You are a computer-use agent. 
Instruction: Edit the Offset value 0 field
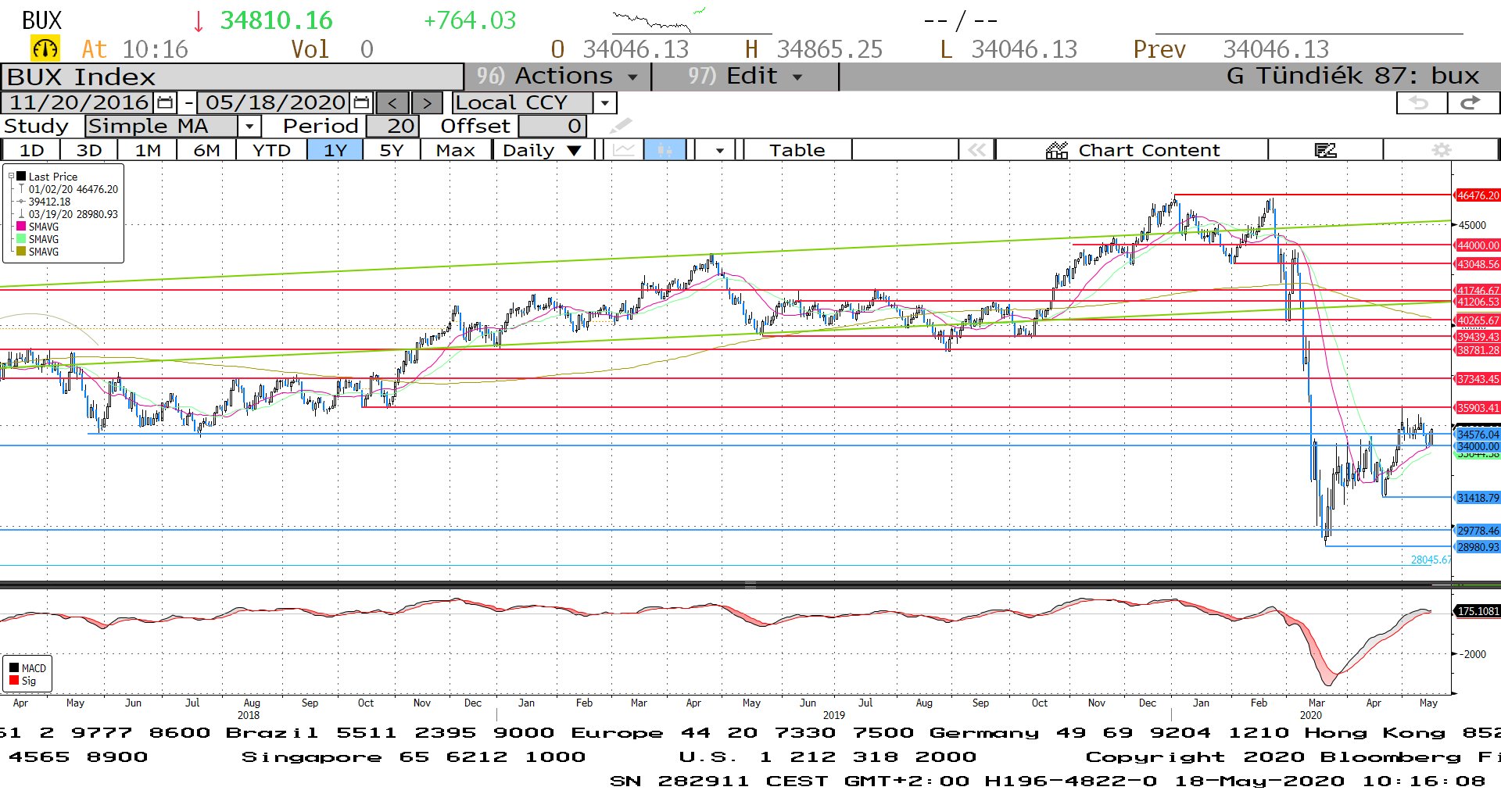click(552, 127)
